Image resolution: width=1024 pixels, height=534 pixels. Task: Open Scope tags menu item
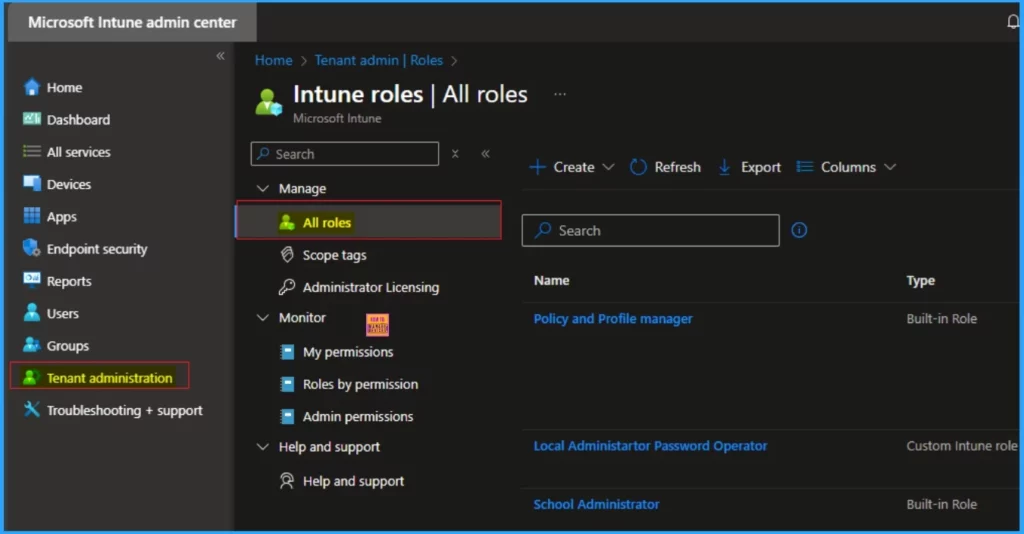[334, 255]
